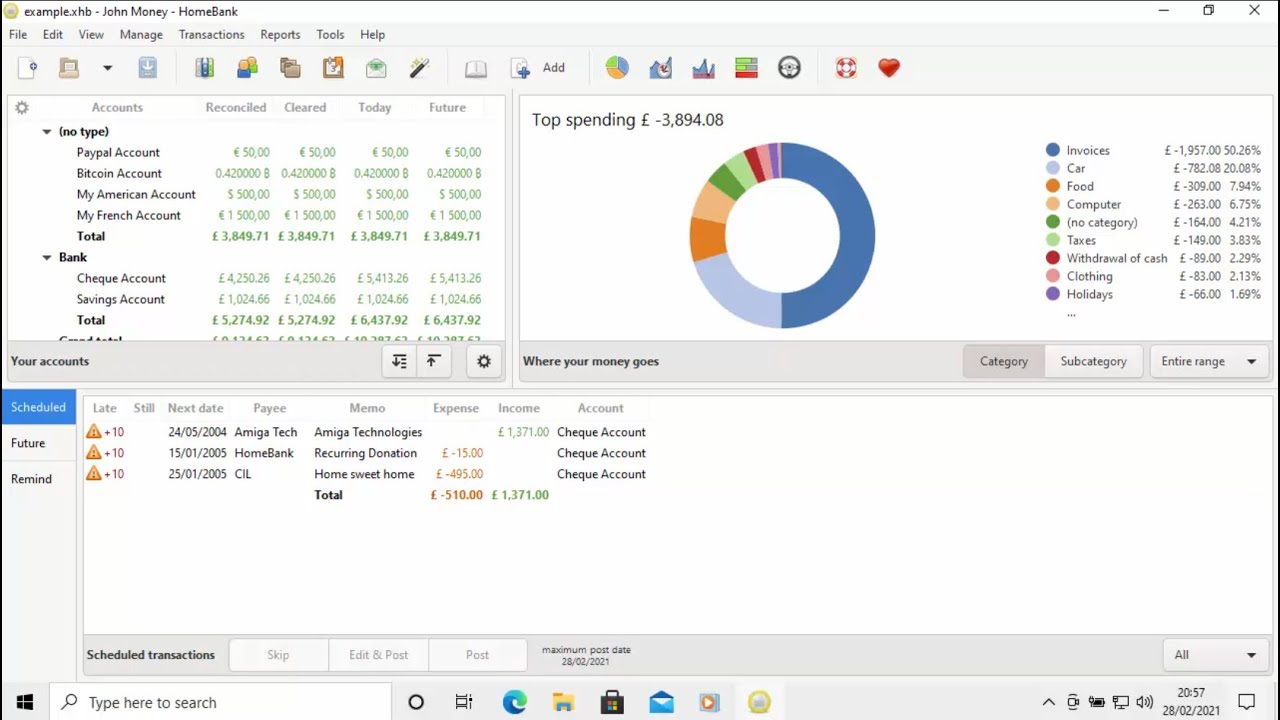Open accounts column settings gear in header
The height and width of the screenshot is (720, 1280).
pyautogui.click(x=22, y=108)
